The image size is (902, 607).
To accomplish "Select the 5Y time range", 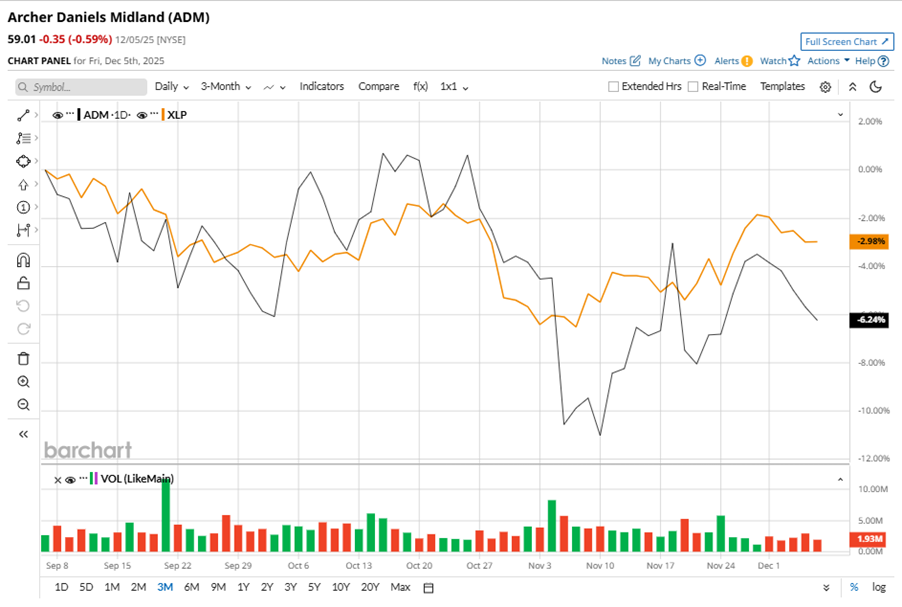I will (x=314, y=587).
